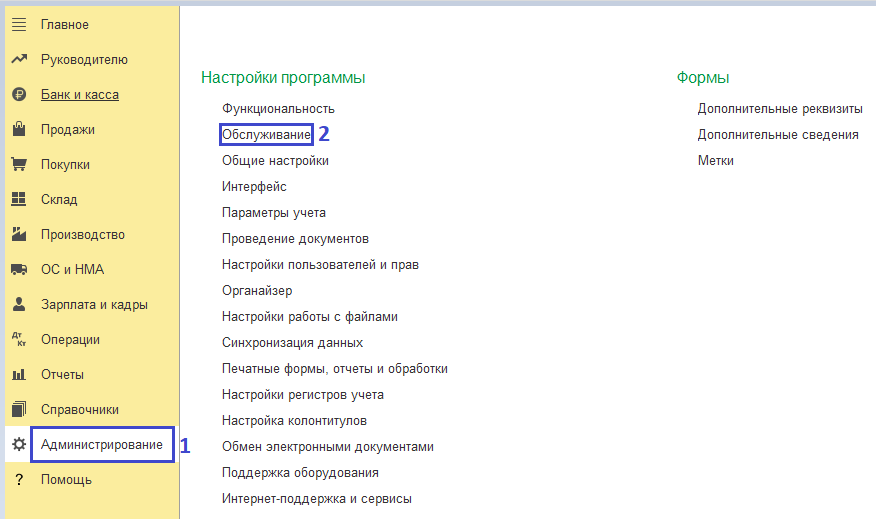Go to Справочники section
876x519 pixels.
point(79,410)
